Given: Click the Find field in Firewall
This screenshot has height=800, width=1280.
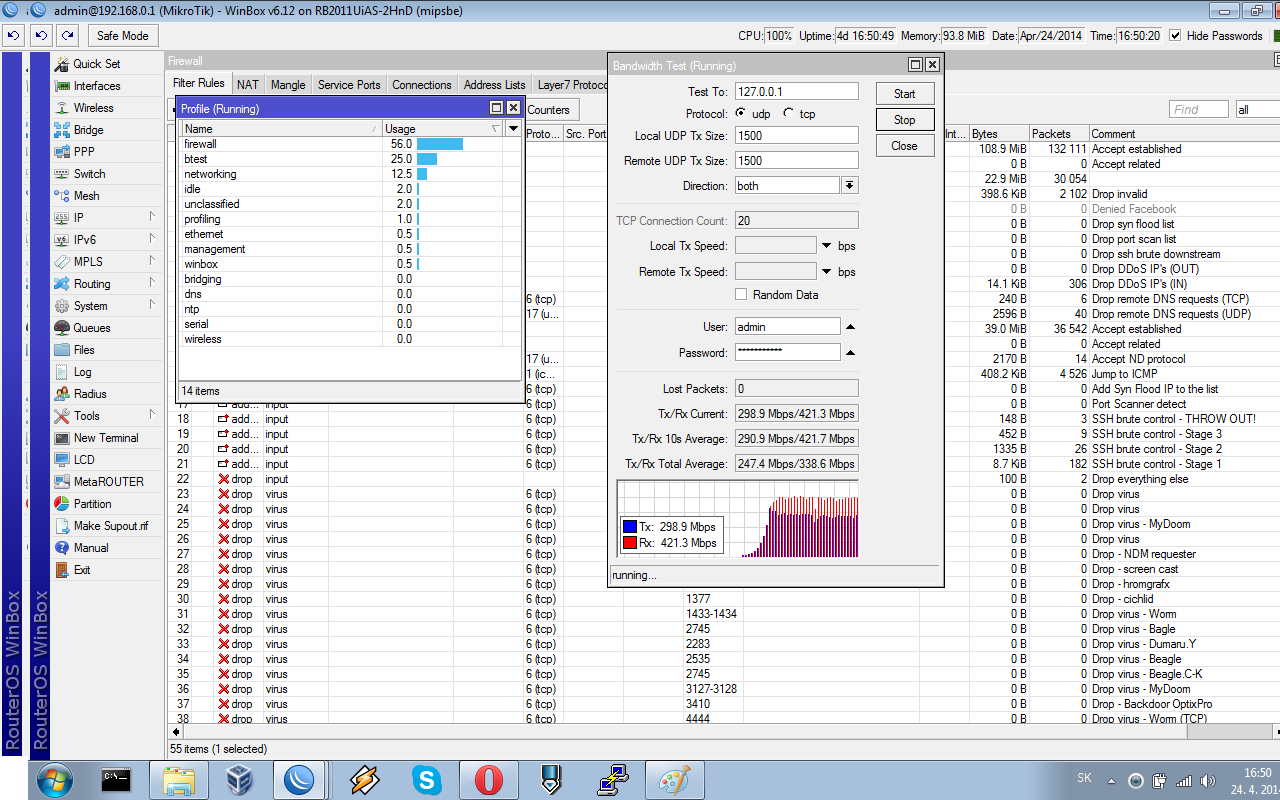Looking at the screenshot, I should pos(1198,110).
